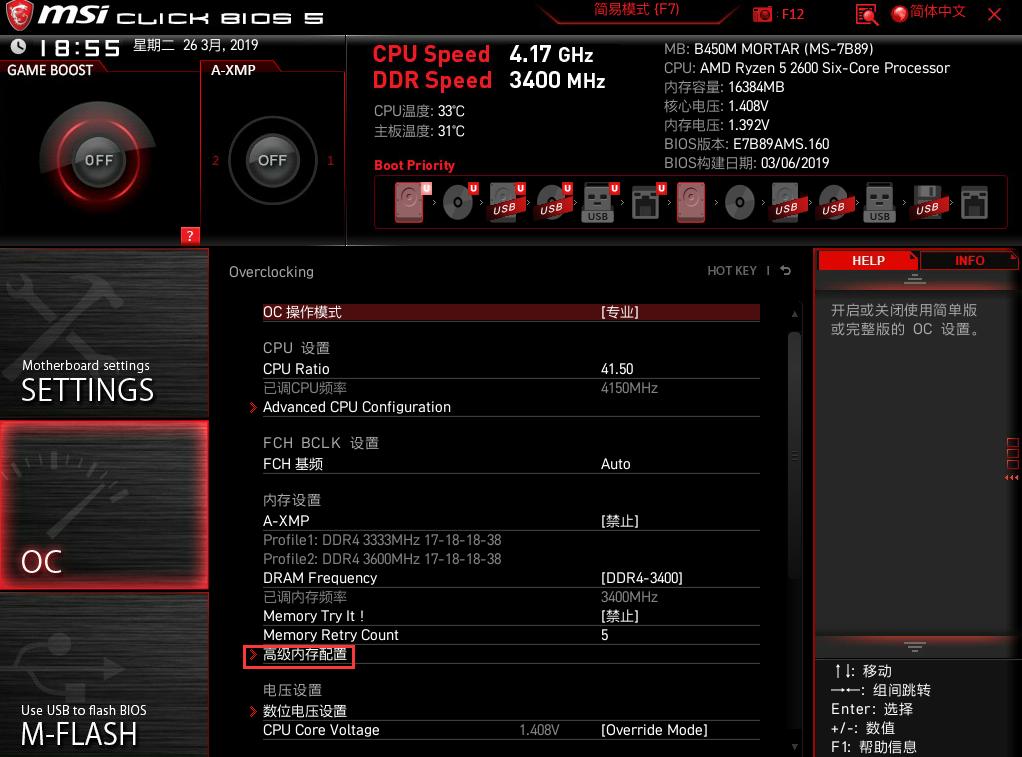Click the CPU Speed 4.17 GHz readout

coord(483,54)
